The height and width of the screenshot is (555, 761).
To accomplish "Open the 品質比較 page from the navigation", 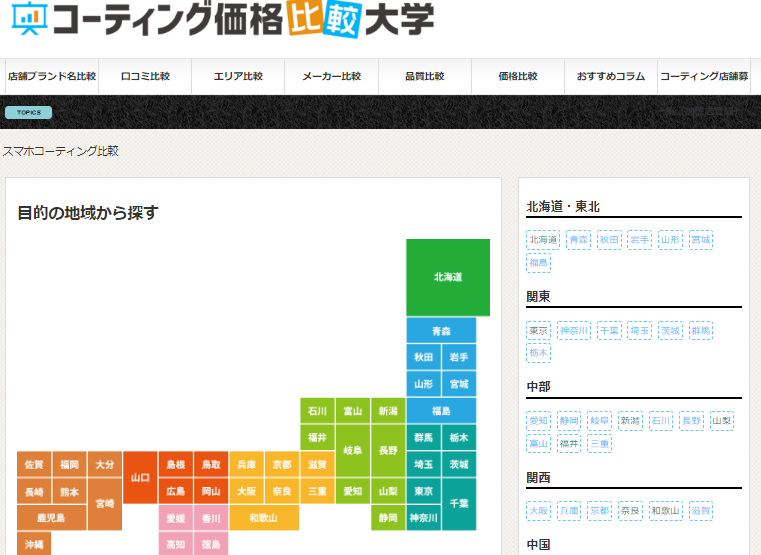I will [424, 76].
